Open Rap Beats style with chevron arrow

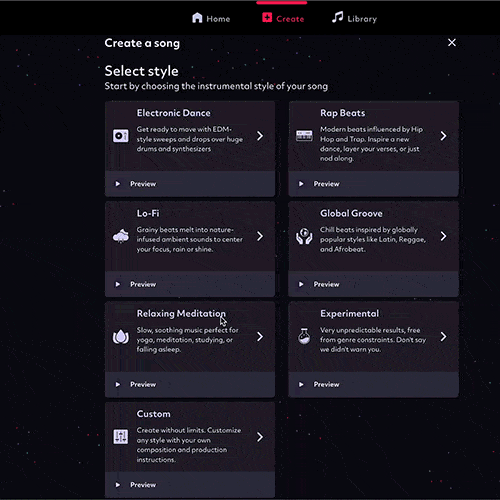pos(443,136)
